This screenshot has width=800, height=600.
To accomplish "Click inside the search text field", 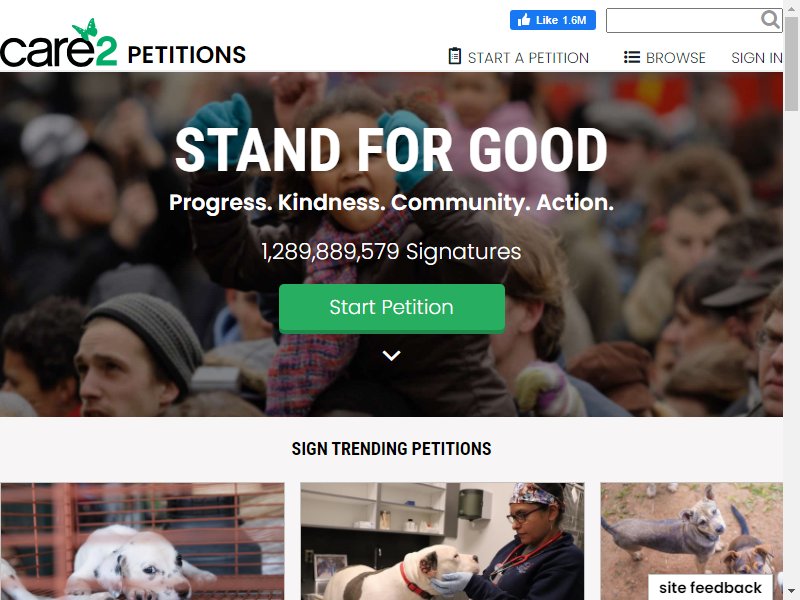I will [x=684, y=20].
